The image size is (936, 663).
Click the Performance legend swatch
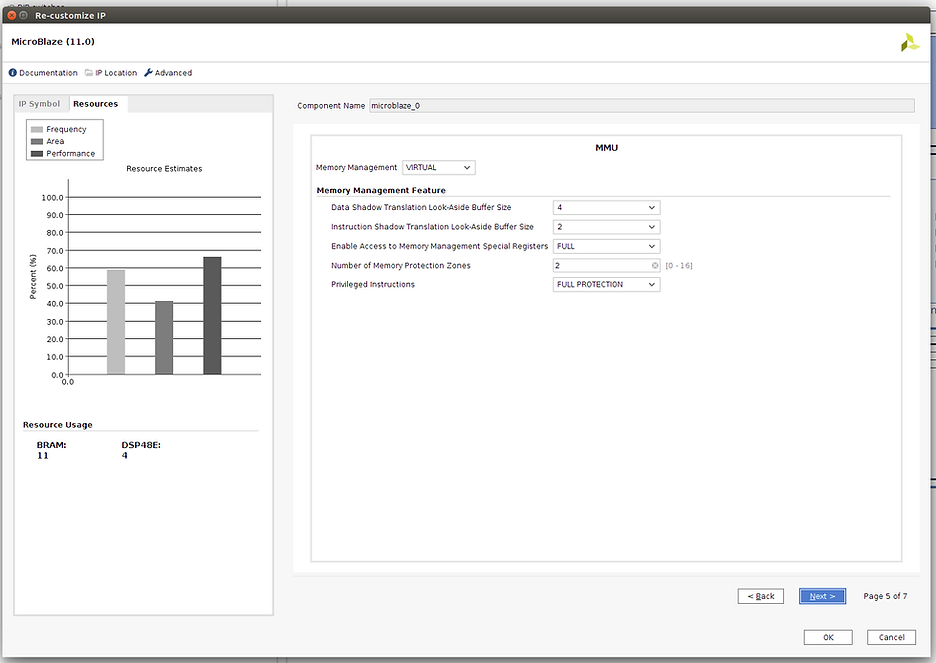[x=37, y=153]
